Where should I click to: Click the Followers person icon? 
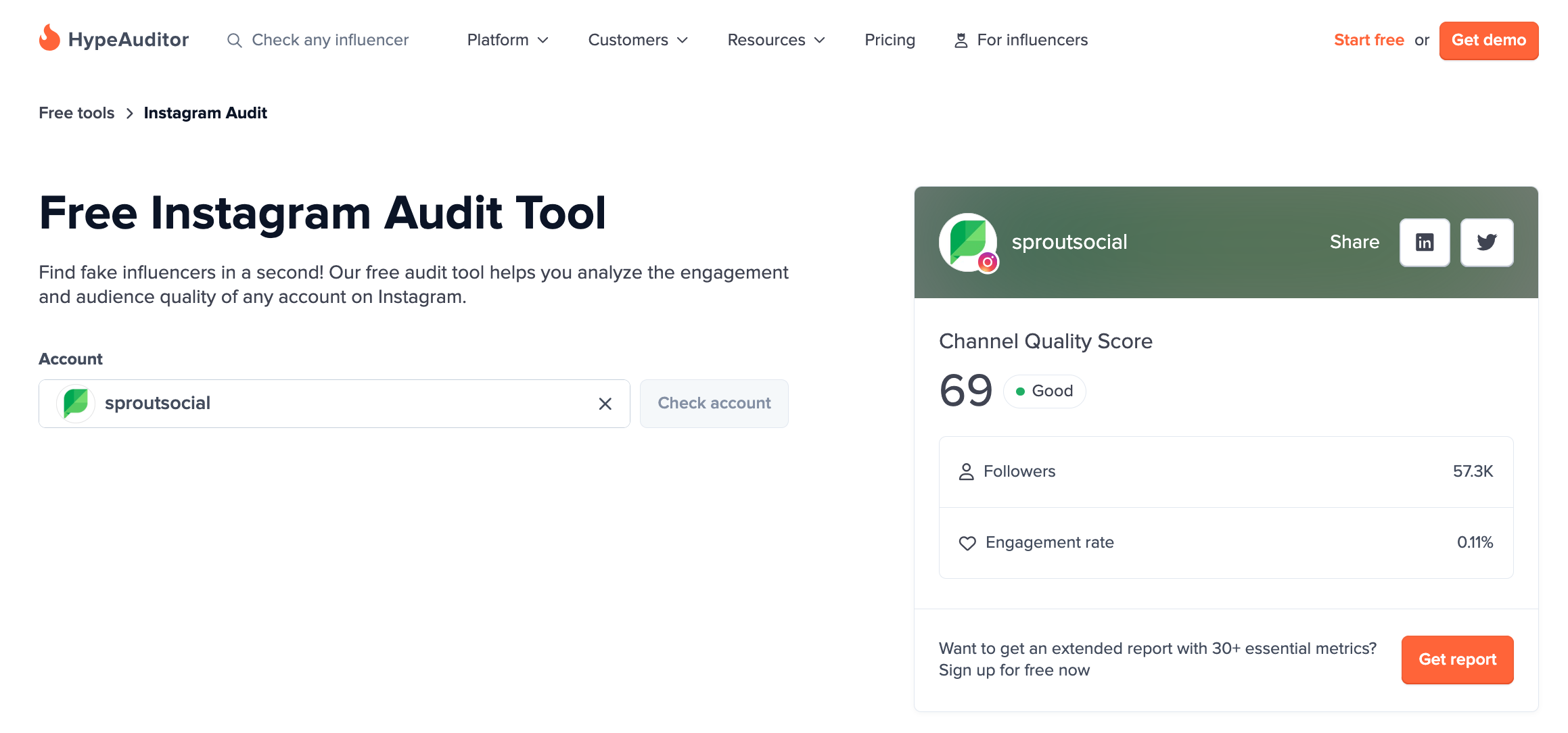(967, 471)
